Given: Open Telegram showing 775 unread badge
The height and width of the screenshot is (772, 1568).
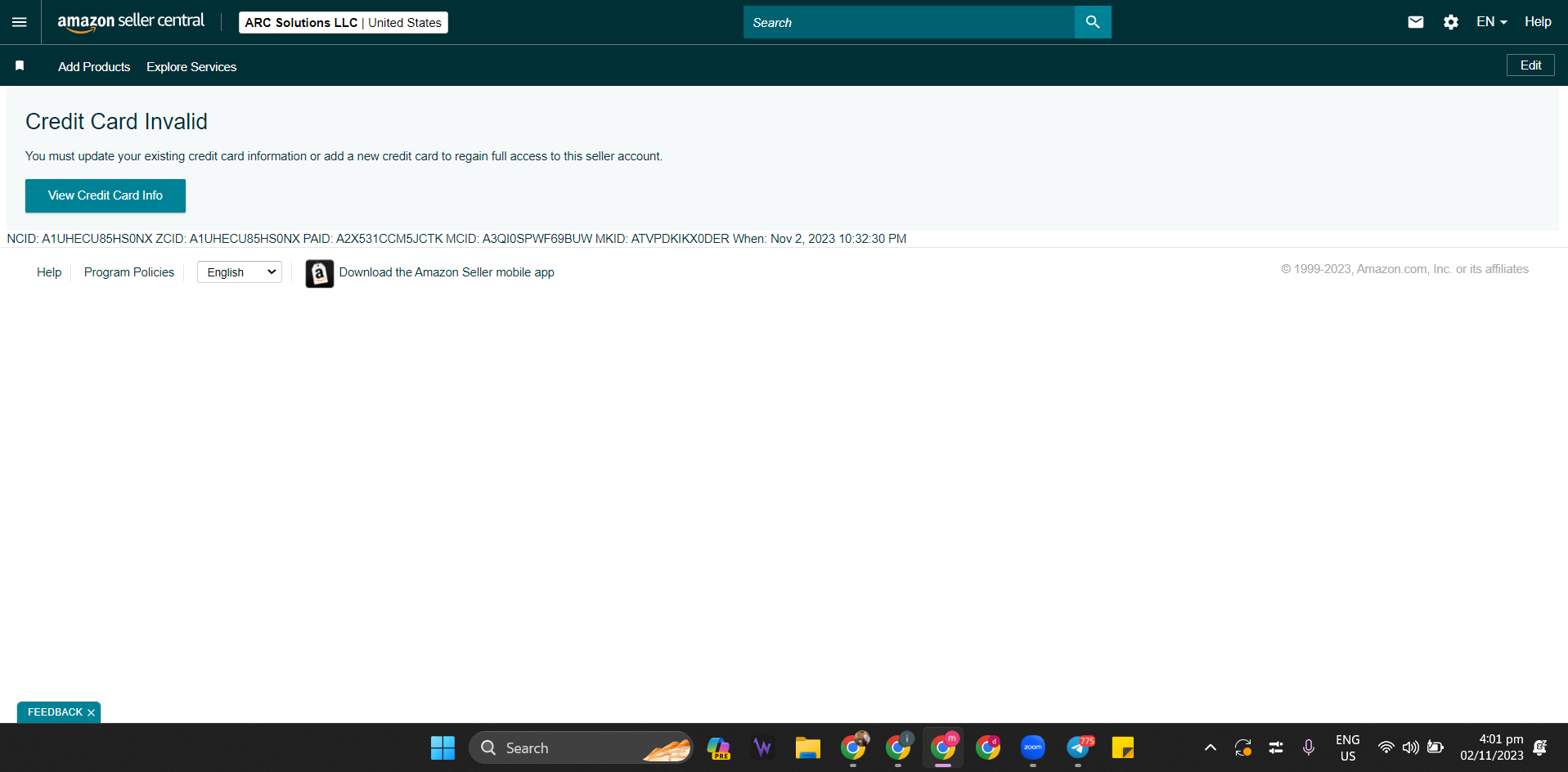Looking at the screenshot, I should coord(1079,747).
